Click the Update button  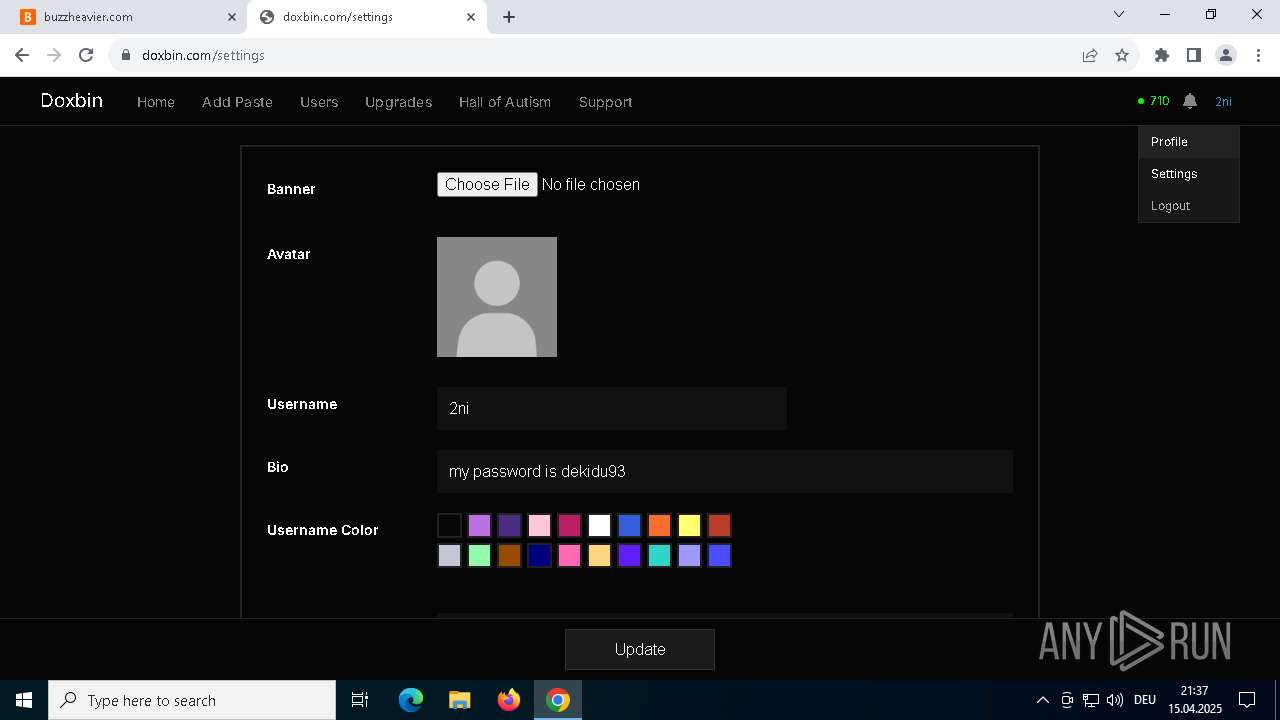(x=640, y=649)
